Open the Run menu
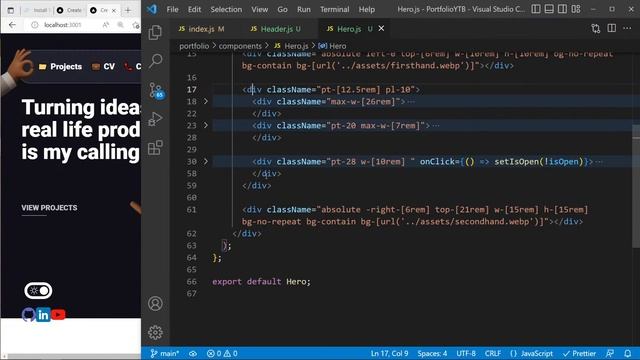This screenshot has width=640, height=360. 304,9
